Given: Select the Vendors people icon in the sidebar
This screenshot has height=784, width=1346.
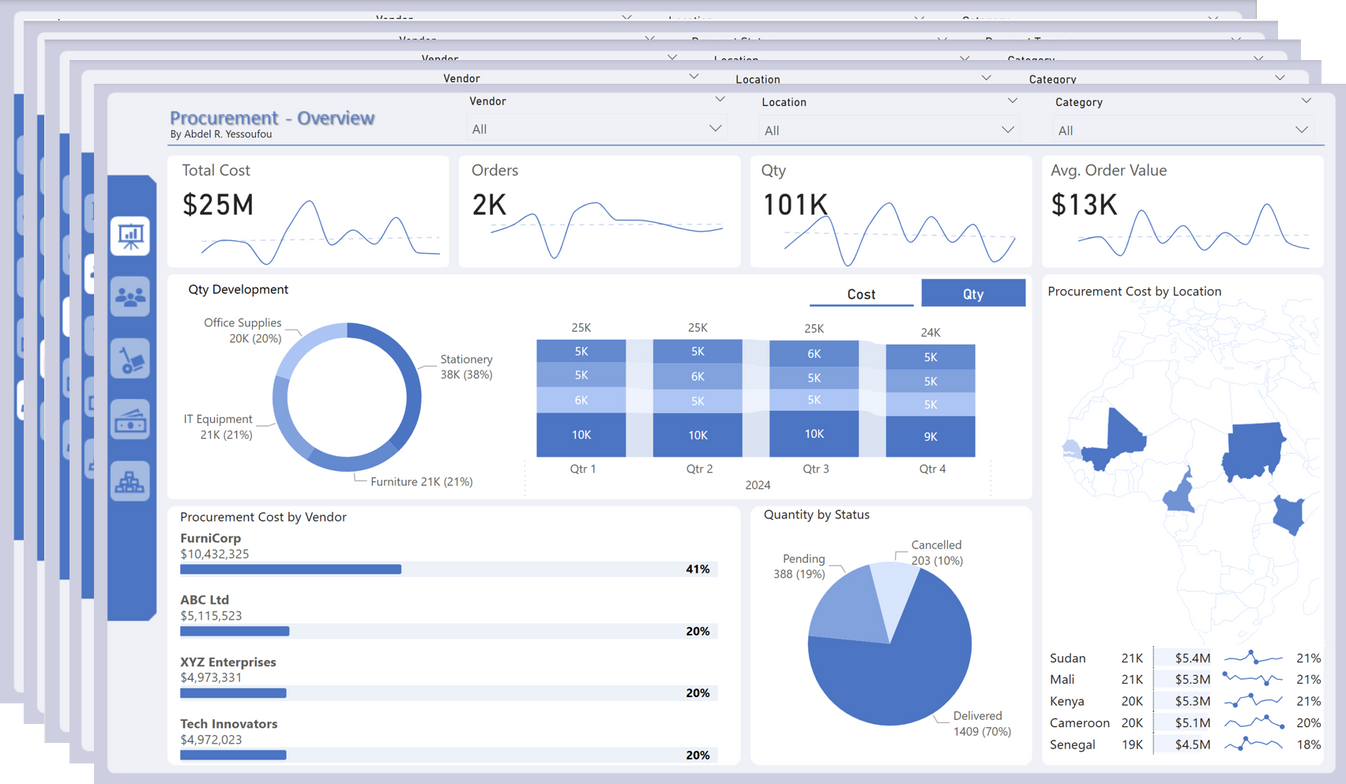Looking at the screenshot, I should click(x=130, y=296).
